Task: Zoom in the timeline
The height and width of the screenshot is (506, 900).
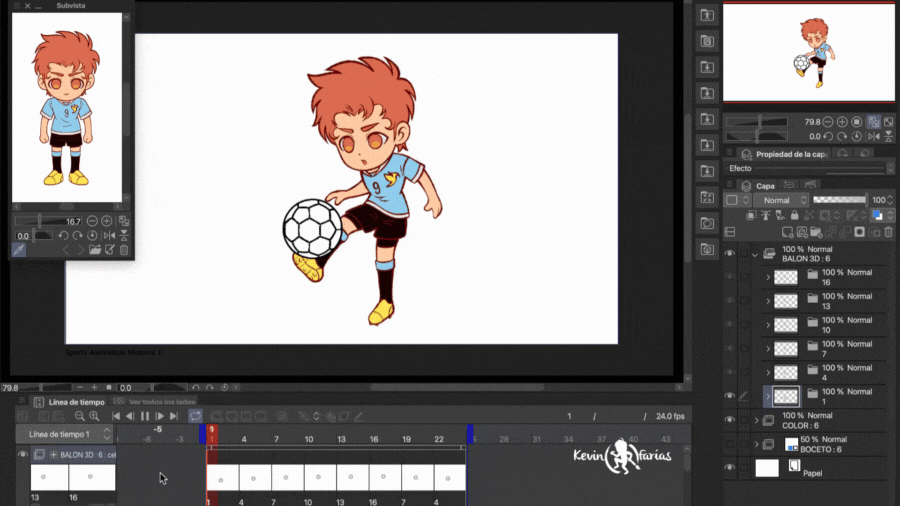Action: click(x=94, y=416)
